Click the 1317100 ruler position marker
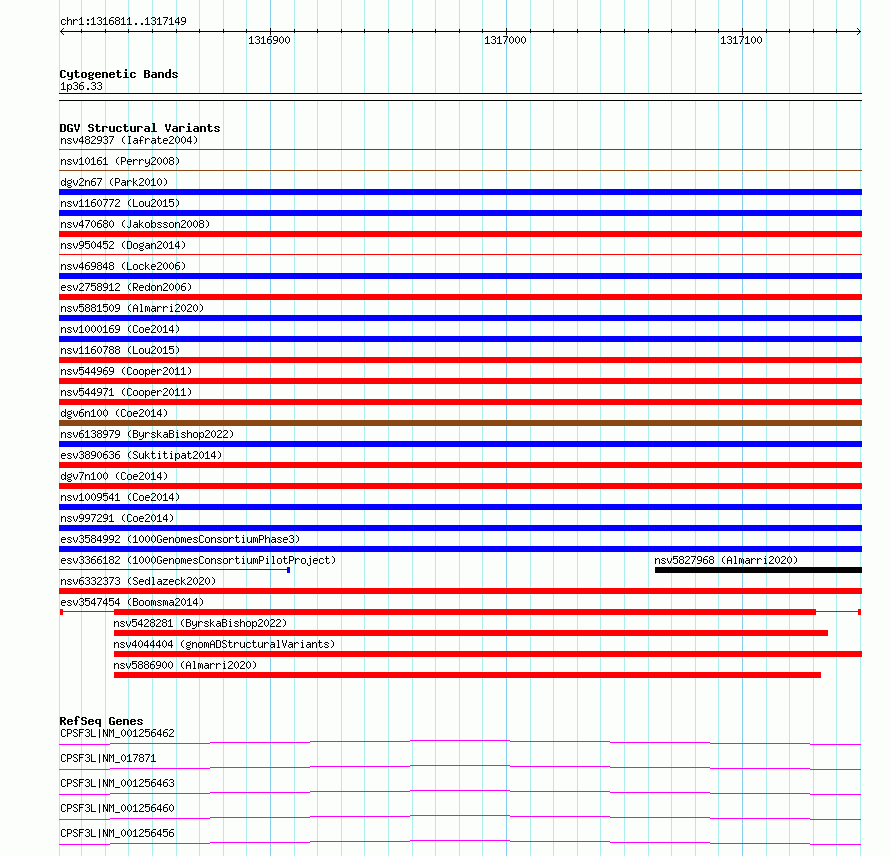 point(741,40)
